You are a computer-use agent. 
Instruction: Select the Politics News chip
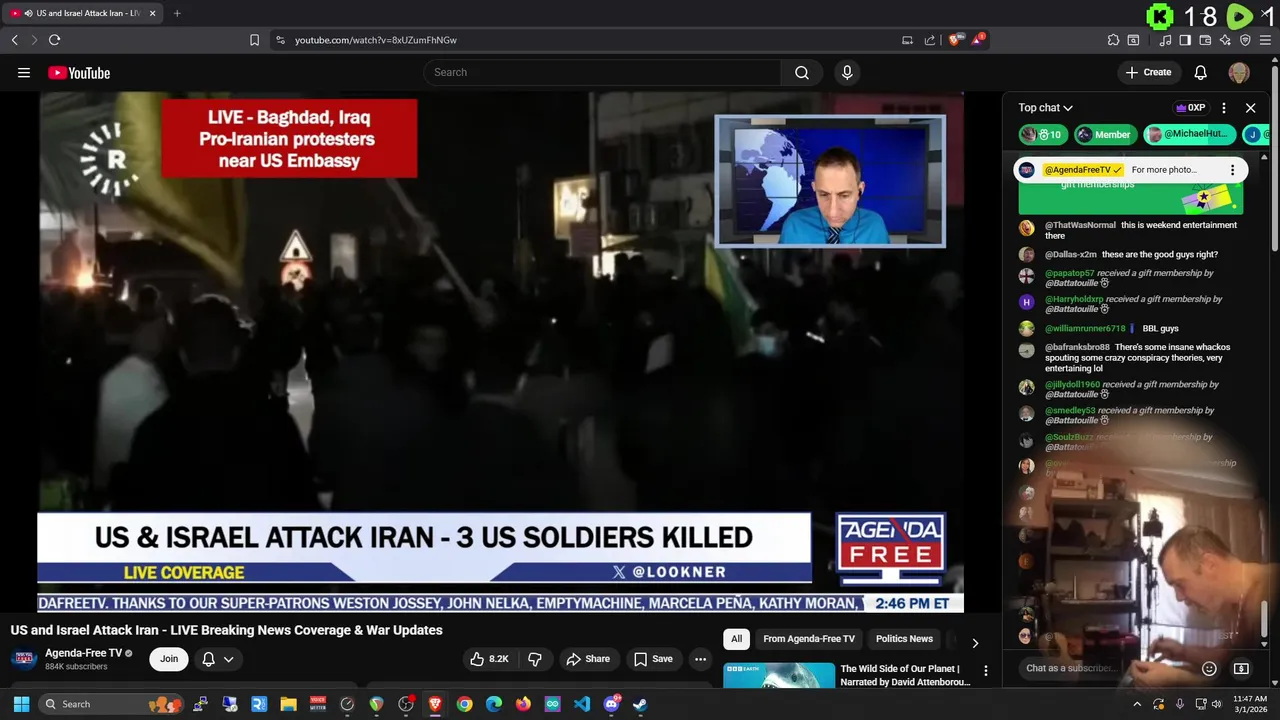tap(904, 639)
